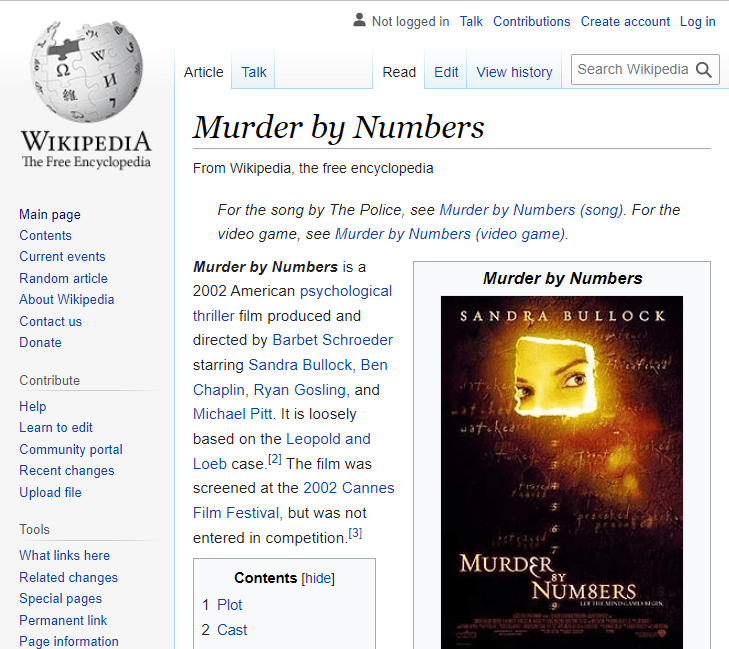729x649 pixels.
Task: Type in the Search Wikipedia field
Action: pyautogui.click(x=632, y=70)
